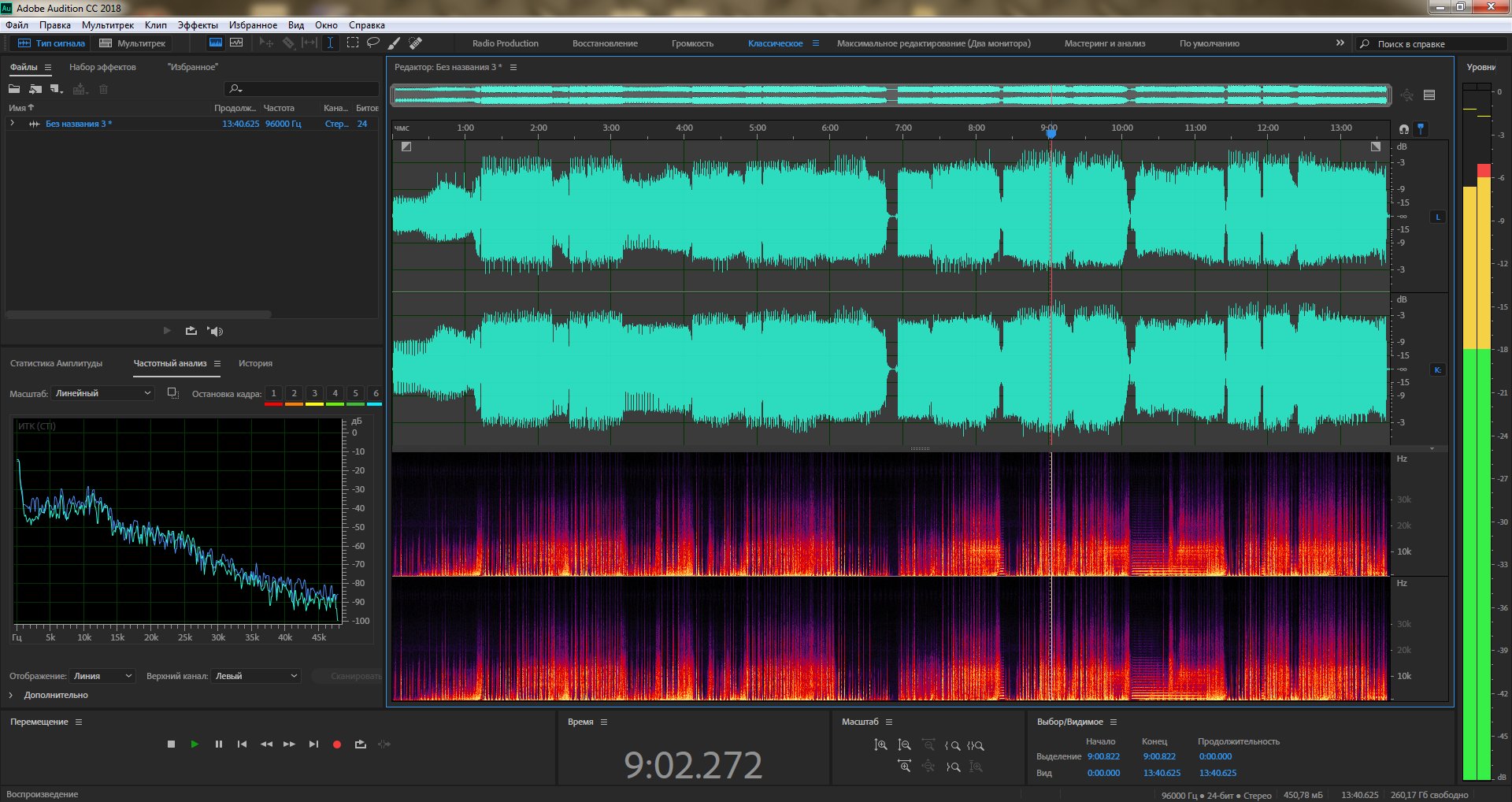Viewport: 1512px width, 802px height.
Task: Click the Files panel search field
Action: point(302,89)
